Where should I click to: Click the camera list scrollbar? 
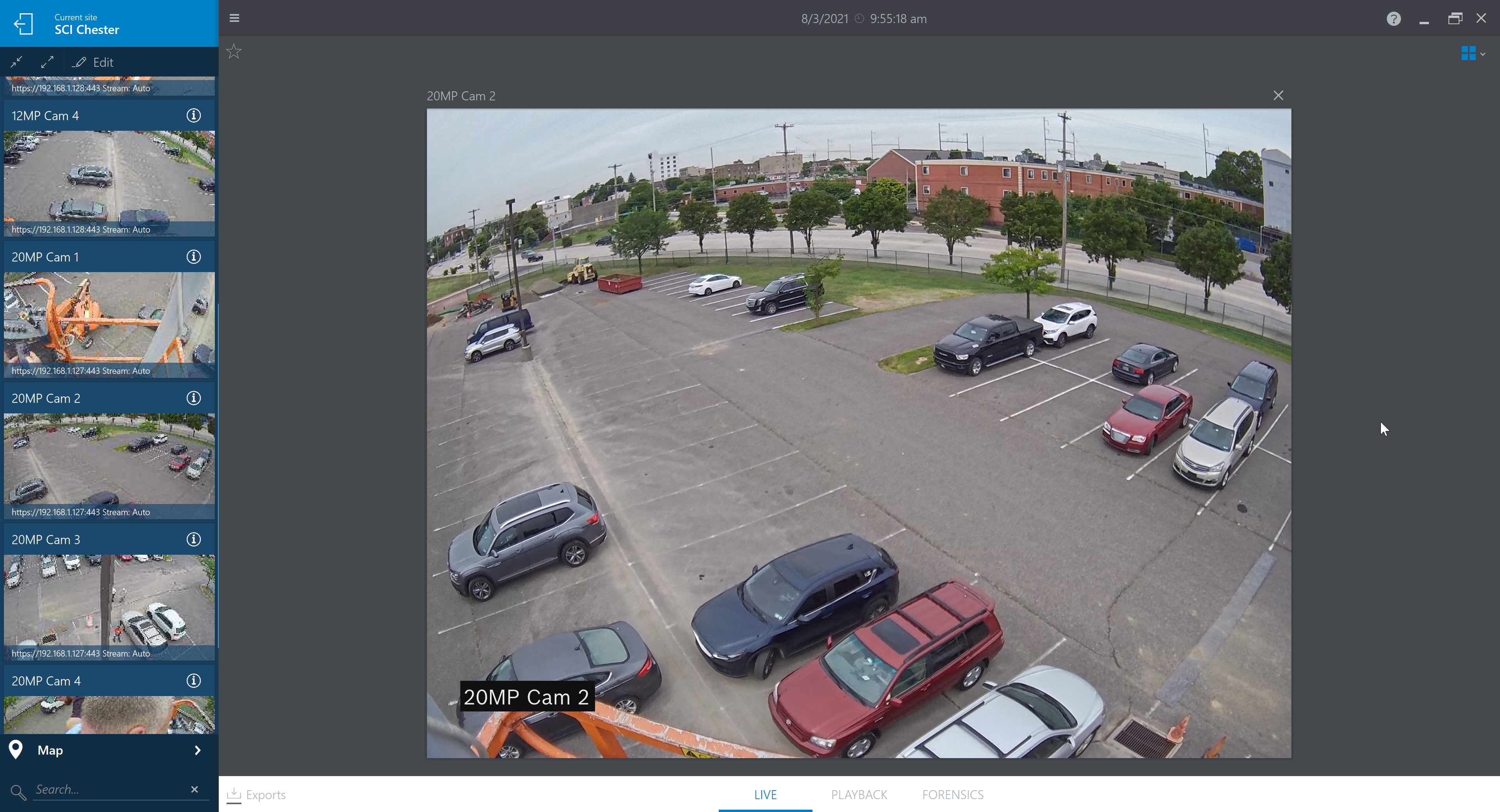217,475
